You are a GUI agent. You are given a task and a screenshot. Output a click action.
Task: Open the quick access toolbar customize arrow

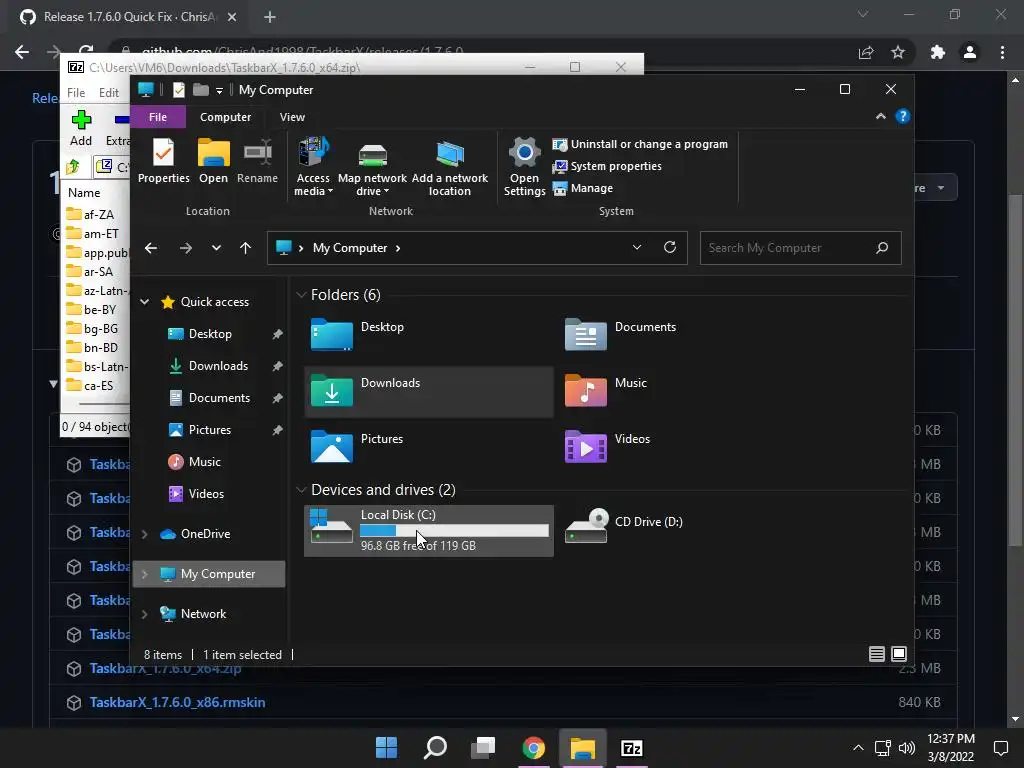[x=219, y=90]
